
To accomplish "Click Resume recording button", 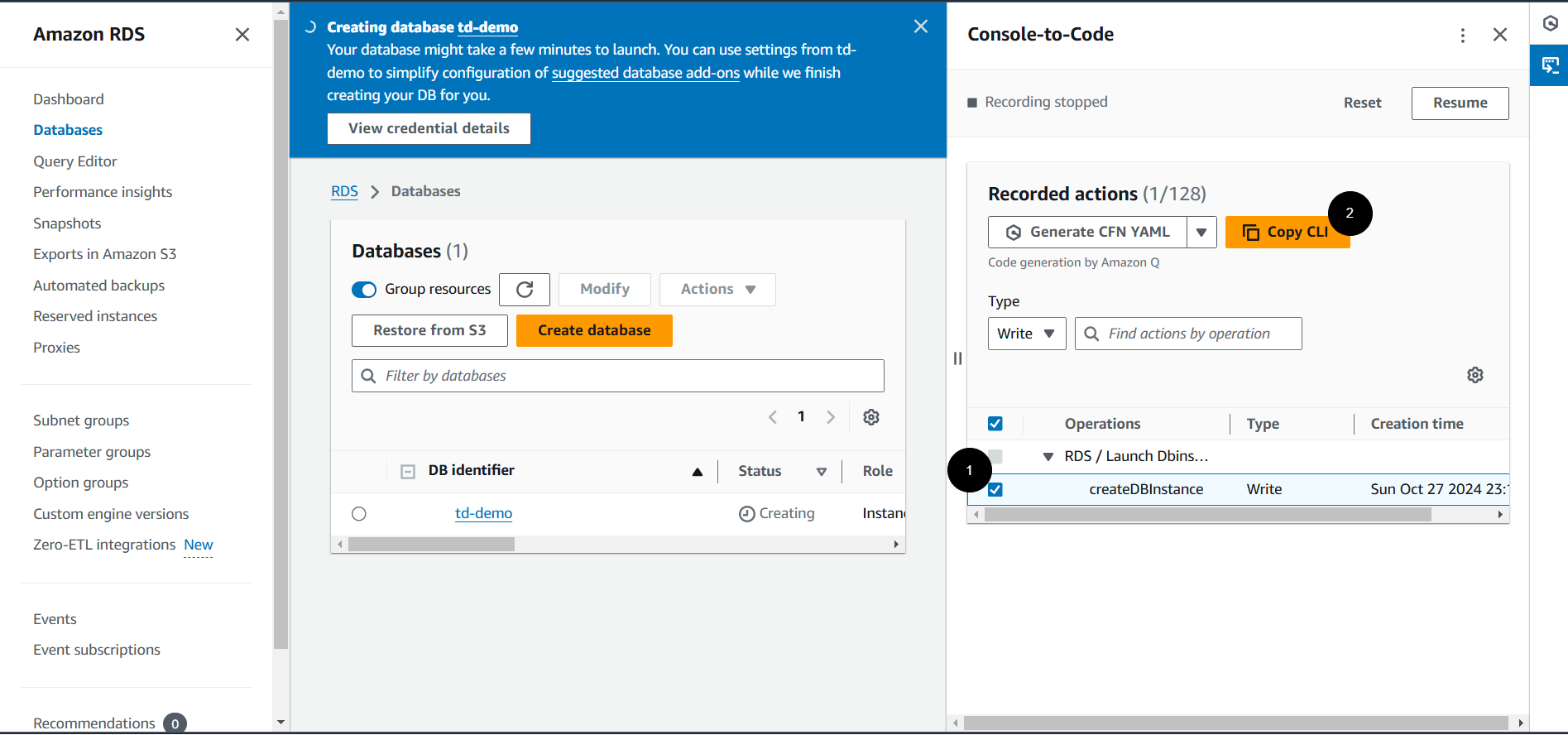I will 1460,103.
